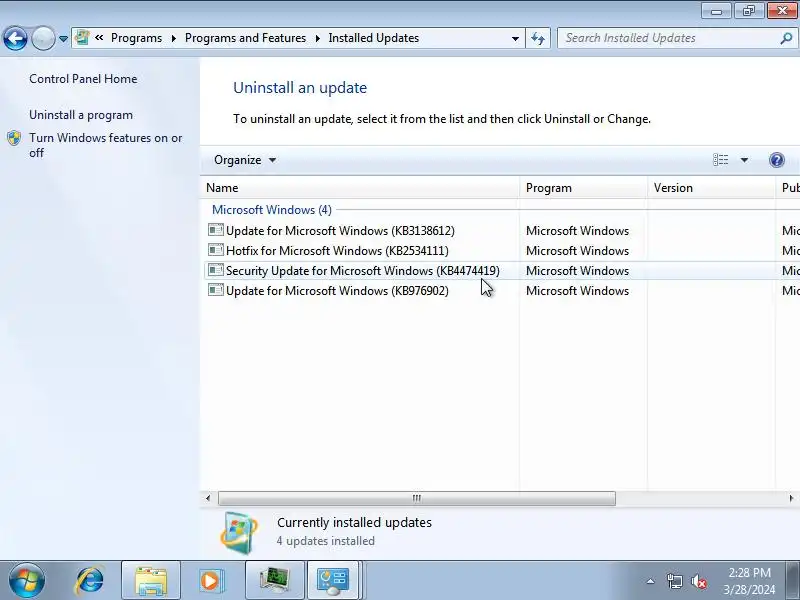Open the recent pages dropdown arrow
The height and width of the screenshot is (600, 800).
pos(63,39)
